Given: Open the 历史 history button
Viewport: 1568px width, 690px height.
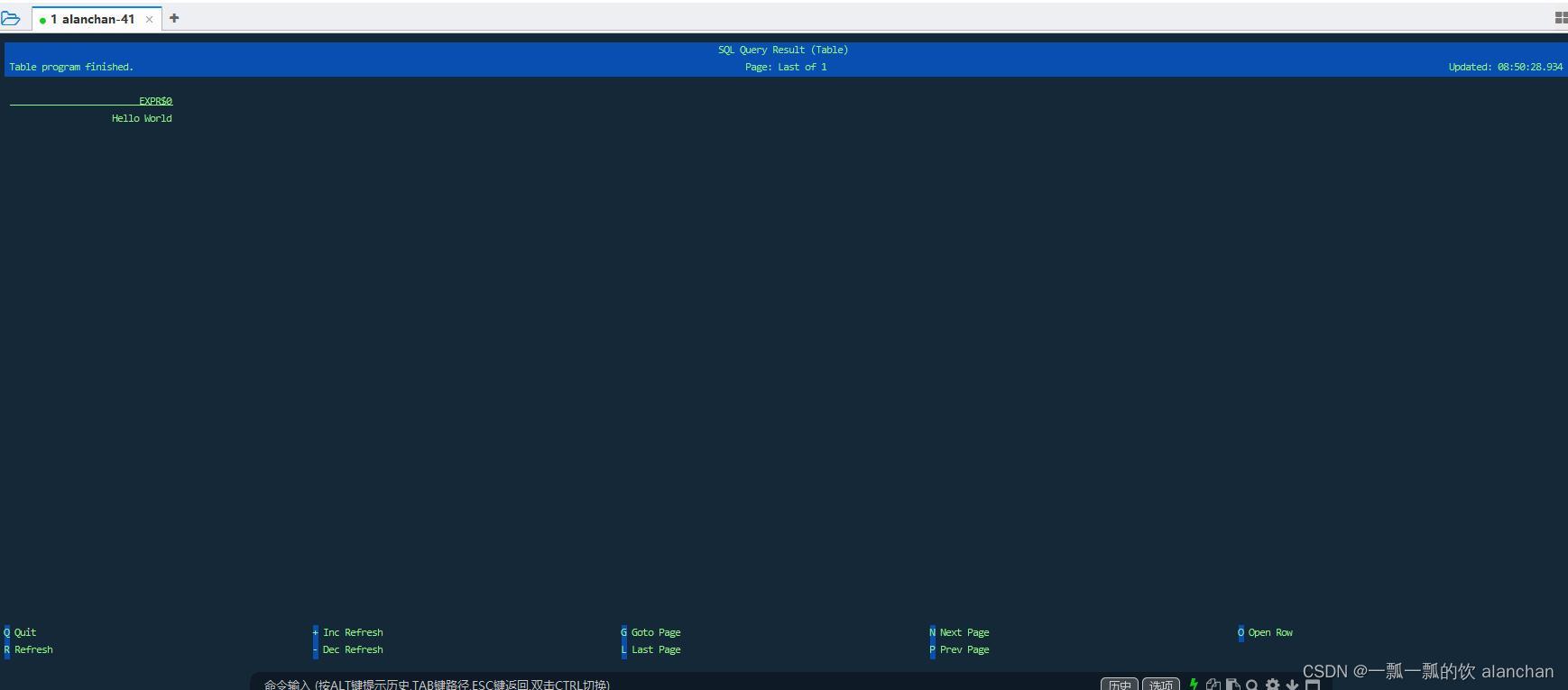Looking at the screenshot, I should 1120,685.
